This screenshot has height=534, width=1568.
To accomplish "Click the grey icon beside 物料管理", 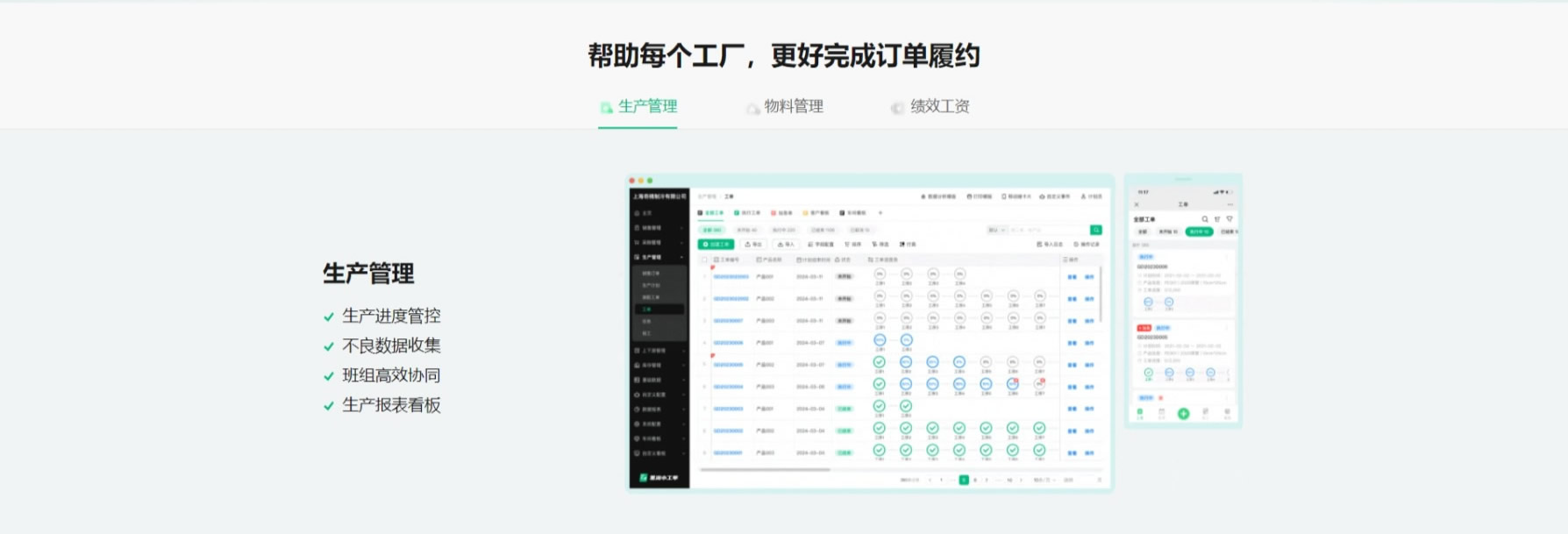I will pyautogui.click(x=752, y=108).
